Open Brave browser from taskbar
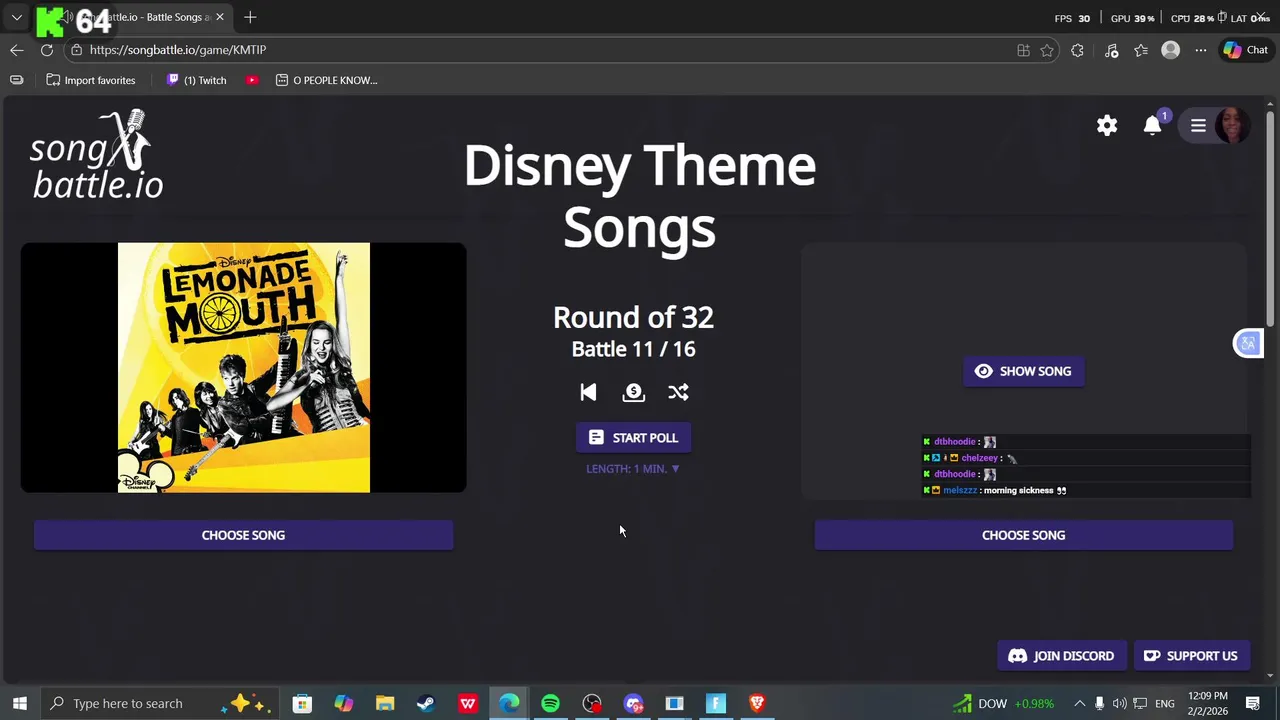This screenshot has width=1280, height=720. [757, 703]
